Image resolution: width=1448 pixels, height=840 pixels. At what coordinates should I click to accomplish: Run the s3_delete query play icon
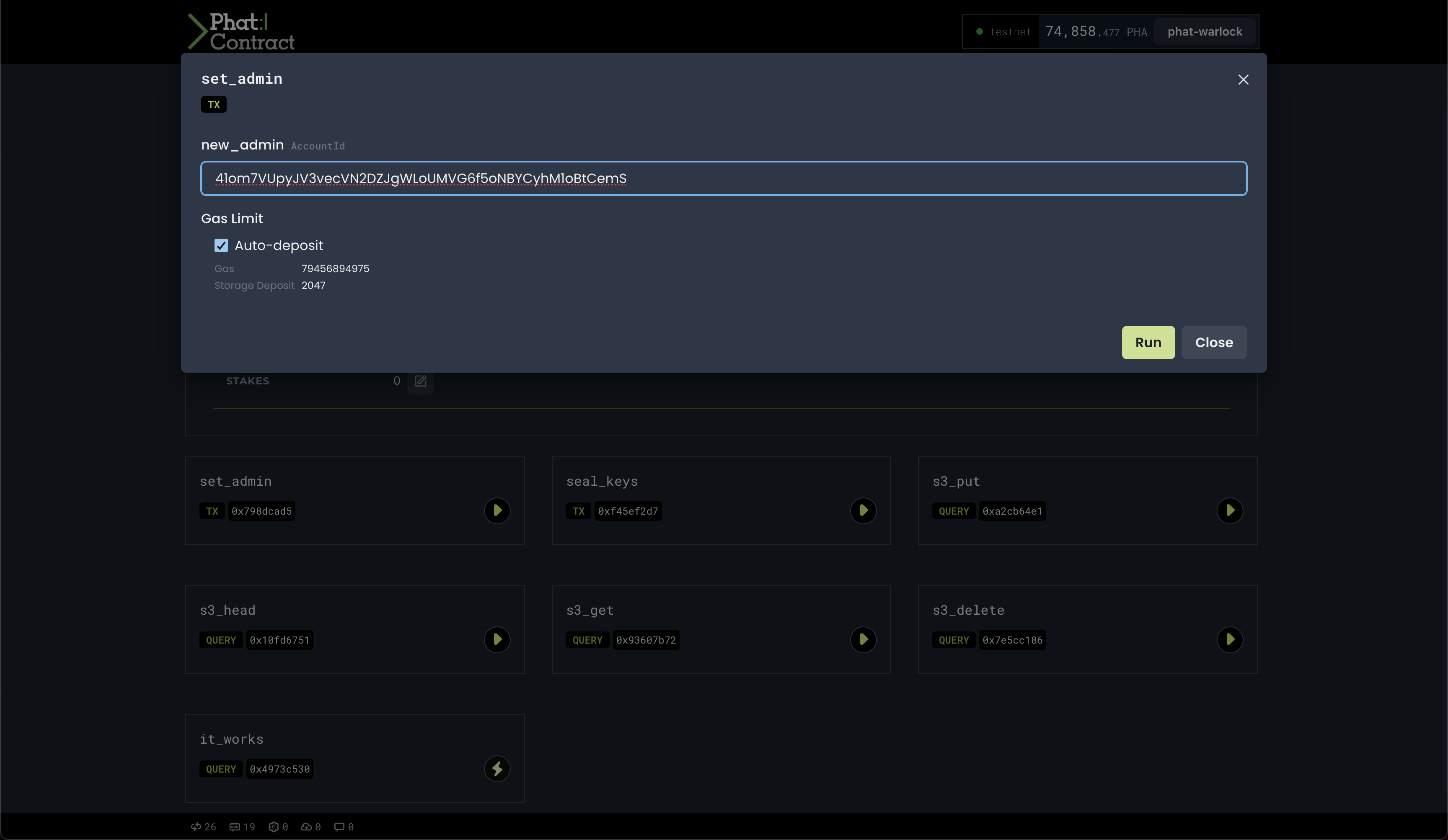[x=1230, y=639]
